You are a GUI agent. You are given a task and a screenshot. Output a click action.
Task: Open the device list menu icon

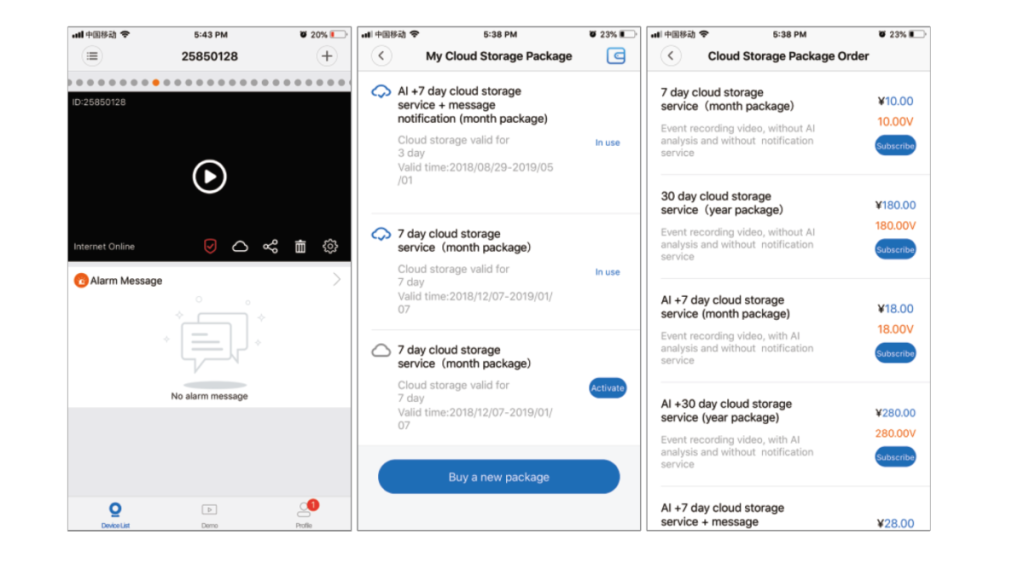pyautogui.click(x=93, y=57)
